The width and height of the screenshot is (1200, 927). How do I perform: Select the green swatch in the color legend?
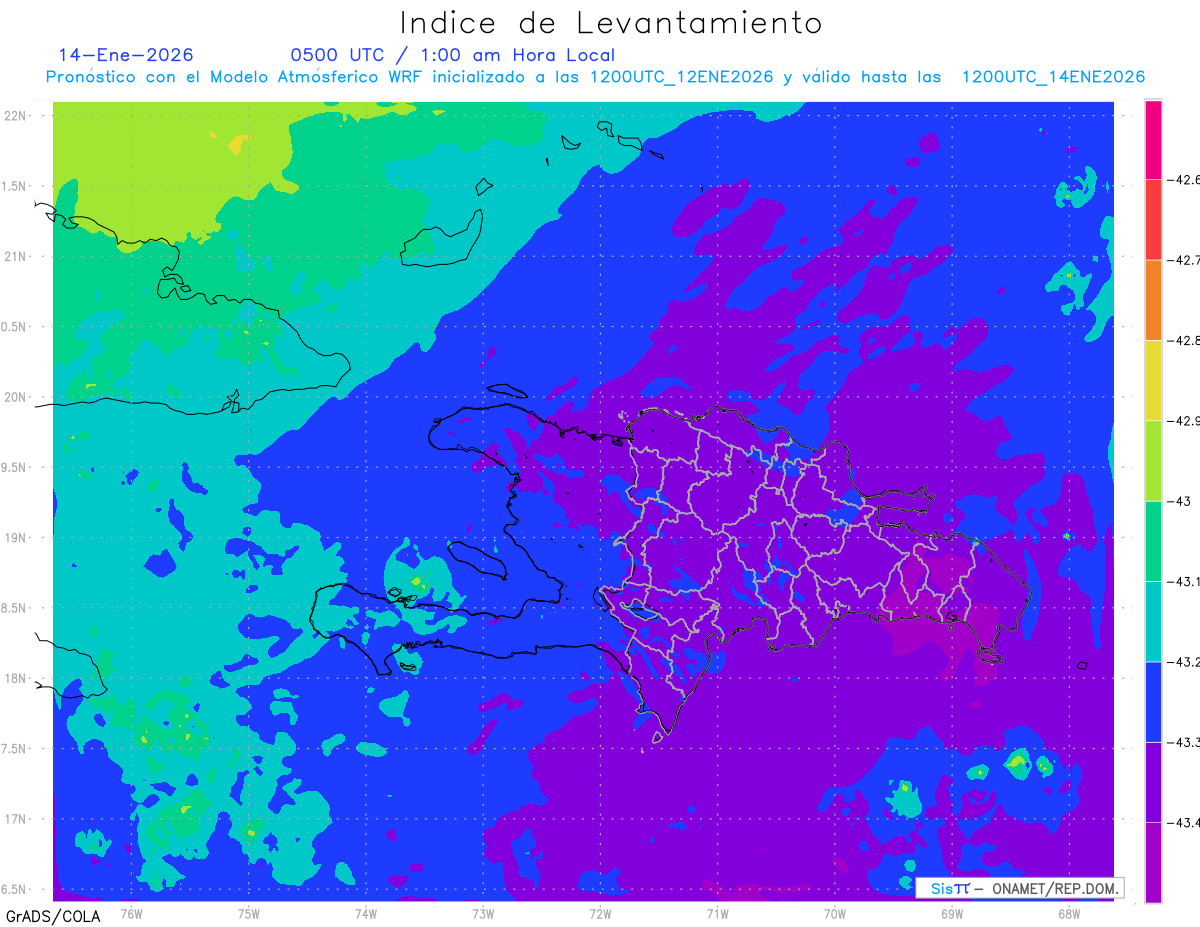[1153, 541]
